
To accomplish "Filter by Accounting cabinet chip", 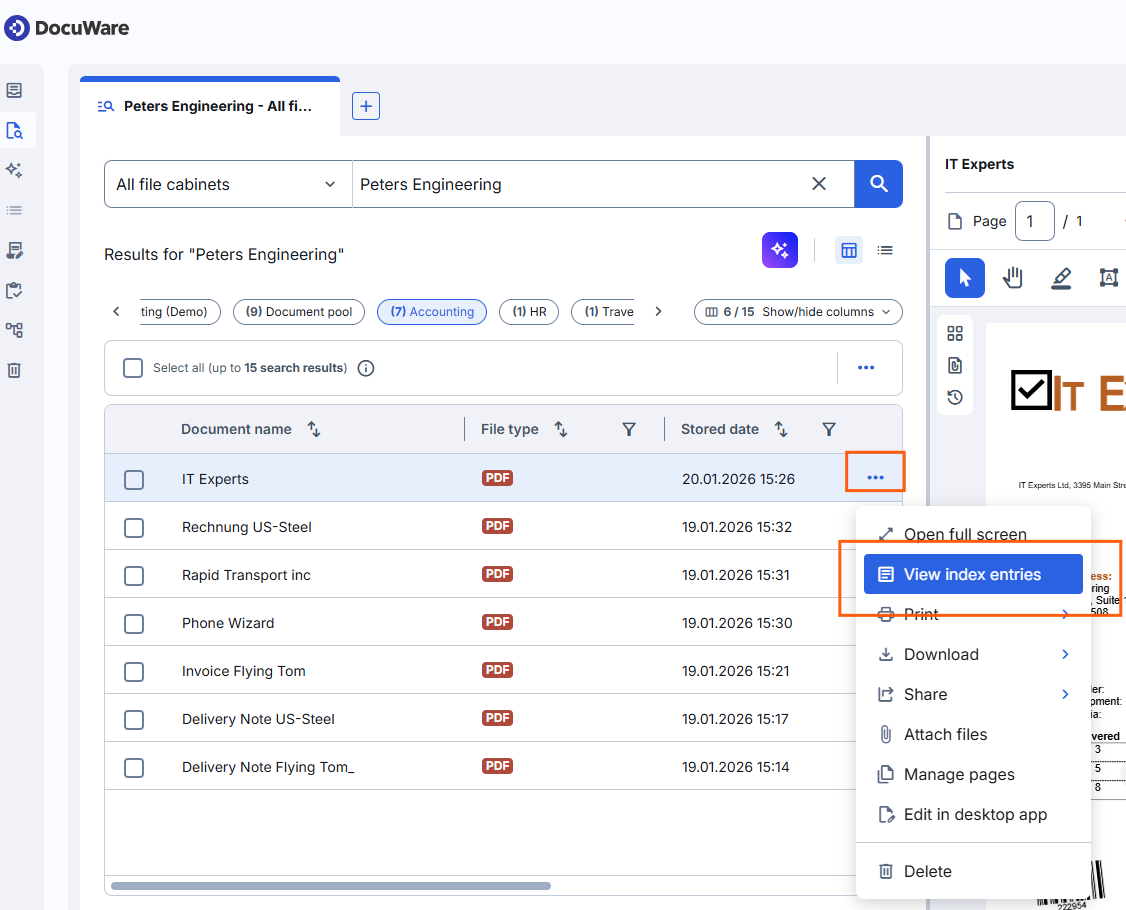I will (x=432, y=312).
